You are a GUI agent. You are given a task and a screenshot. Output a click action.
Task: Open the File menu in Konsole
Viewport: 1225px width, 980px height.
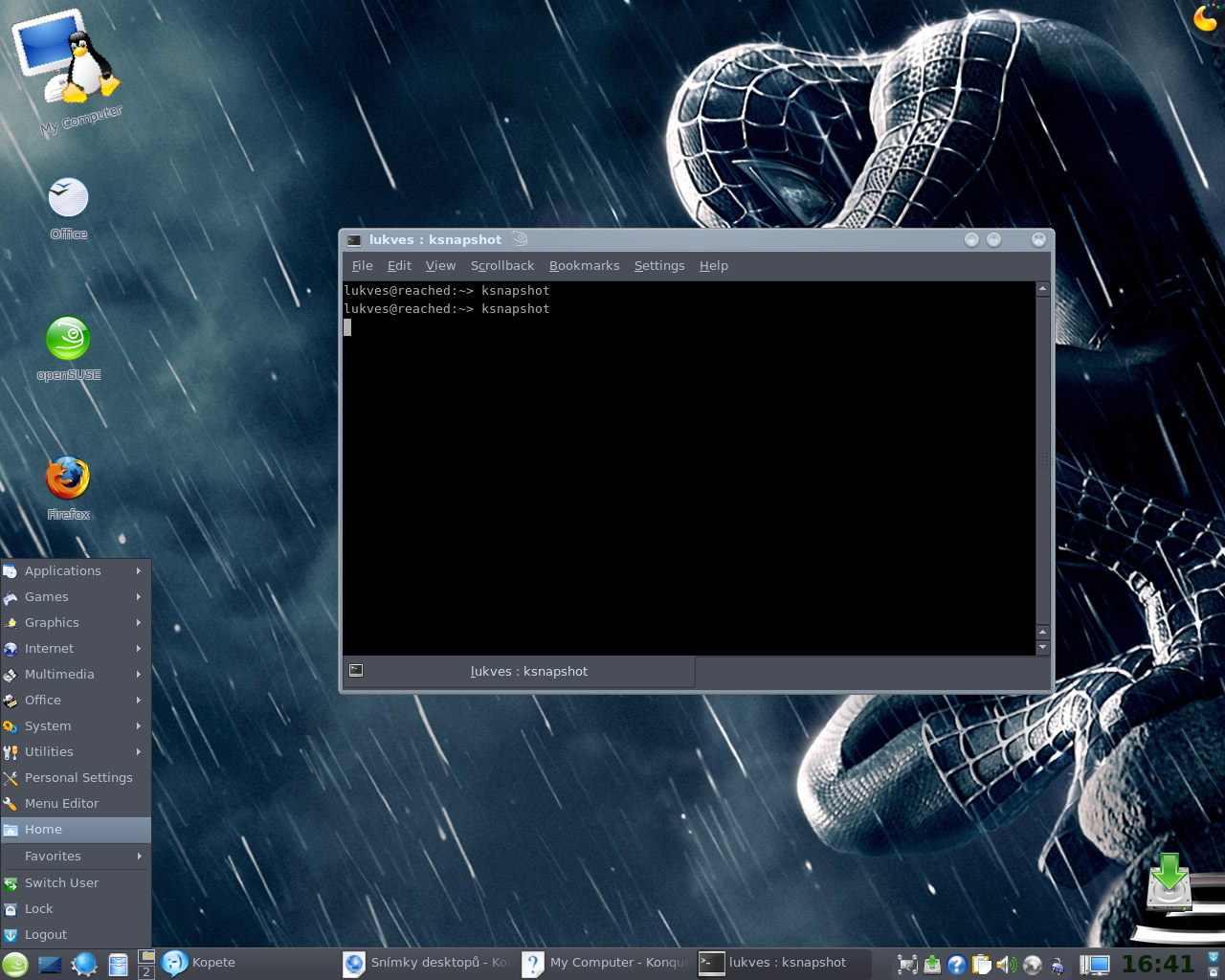[363, 266]
